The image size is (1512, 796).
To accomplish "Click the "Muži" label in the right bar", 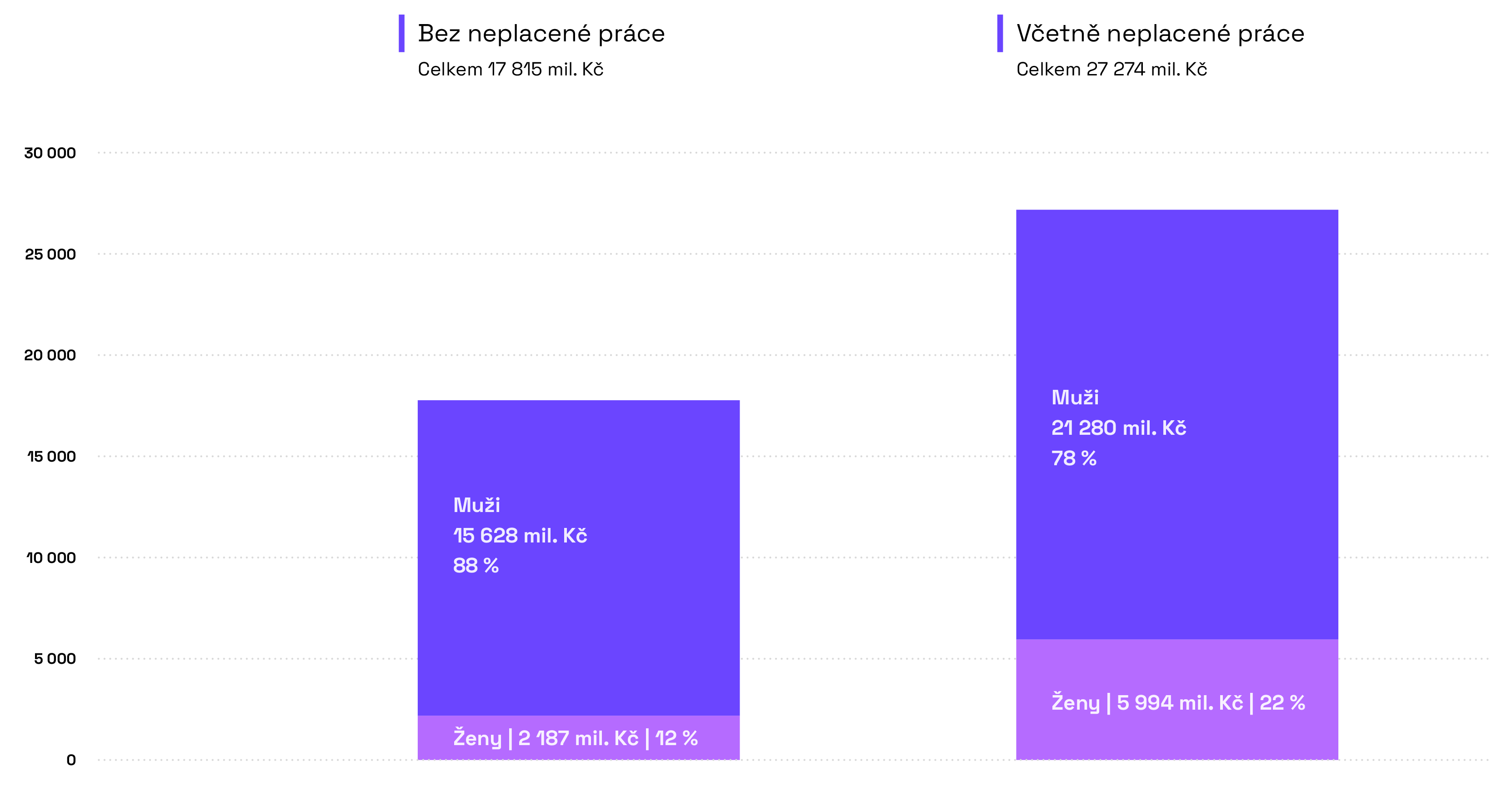I will 1075,398.
